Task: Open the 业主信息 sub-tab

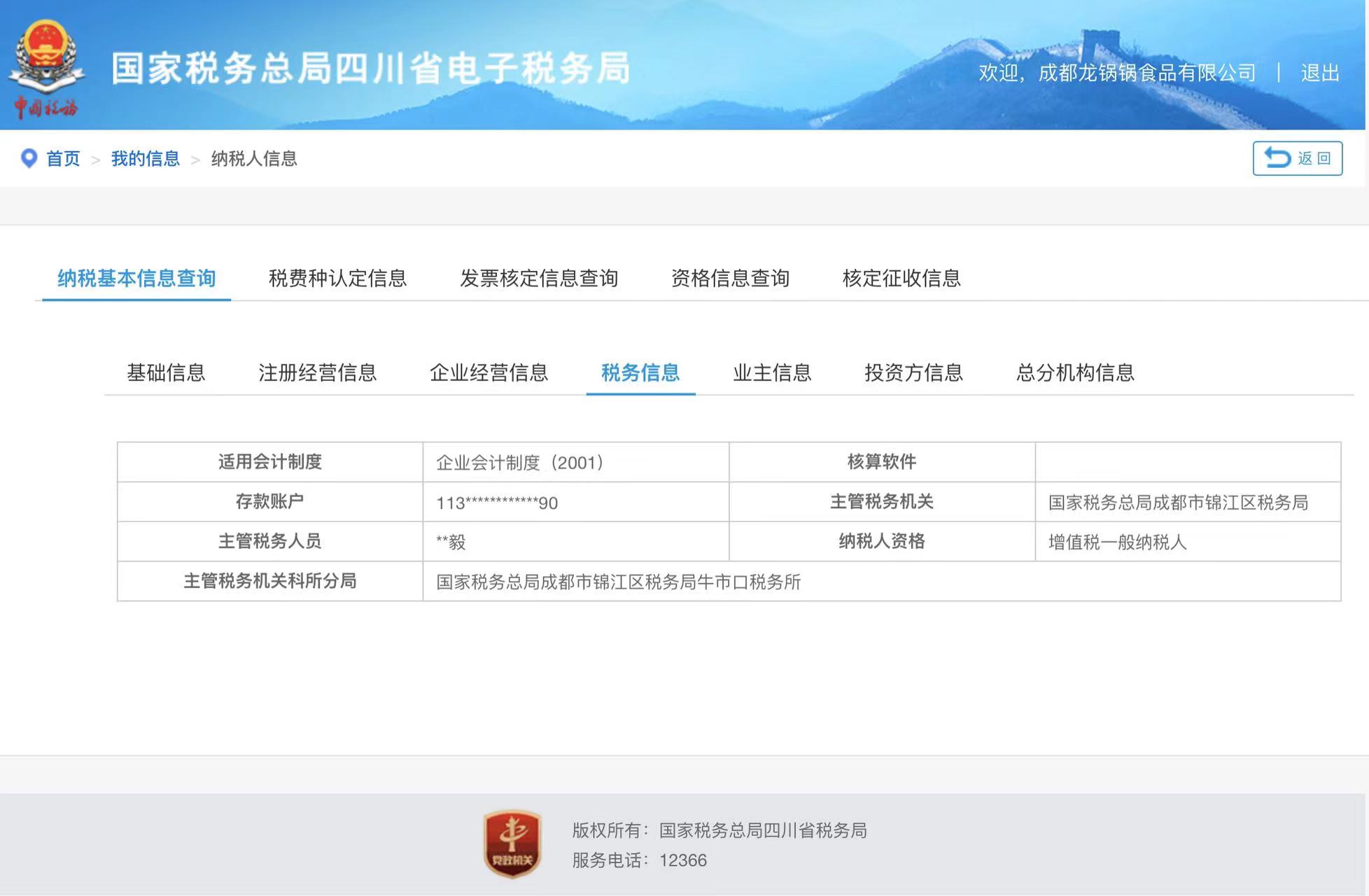Action: pos(772,372)
